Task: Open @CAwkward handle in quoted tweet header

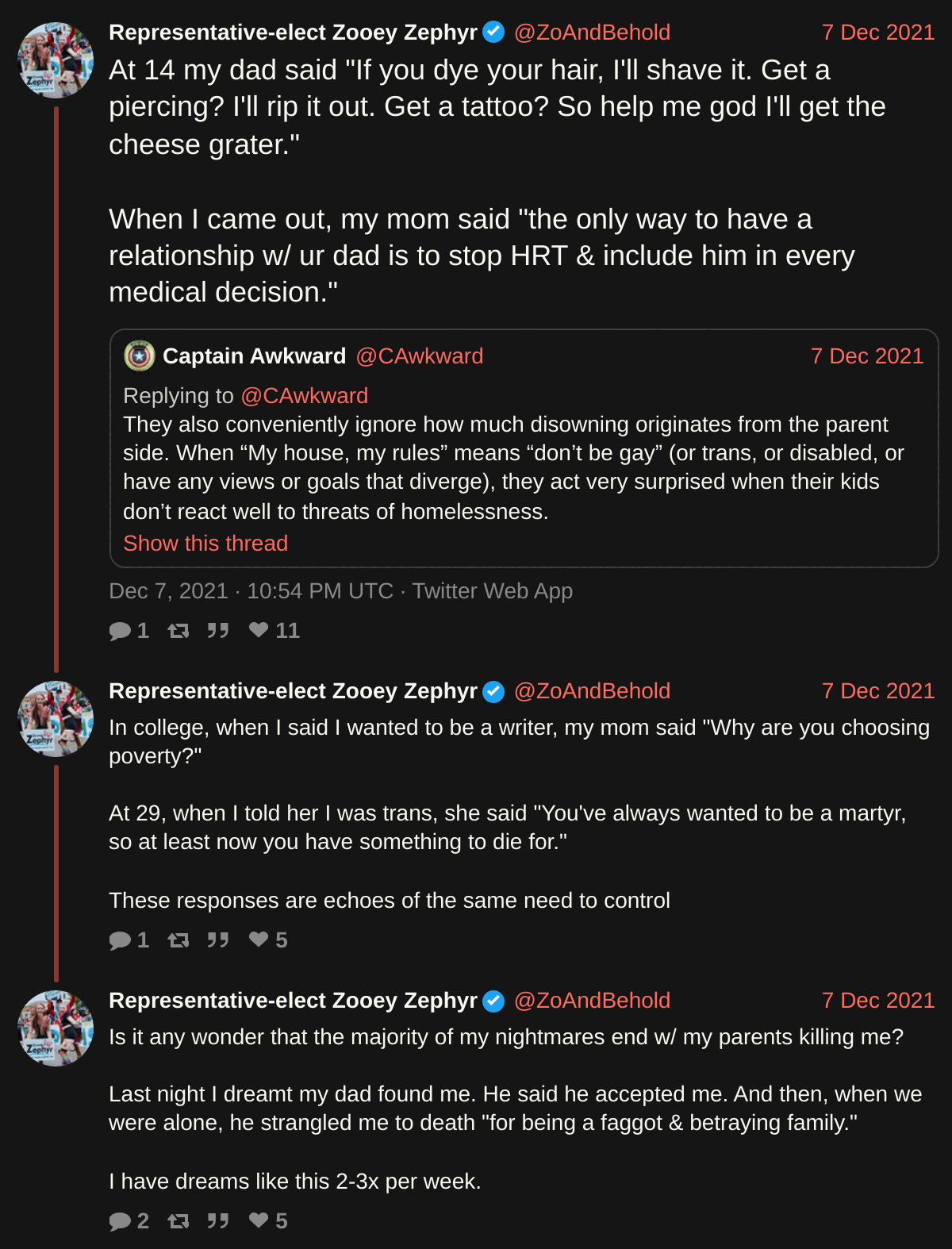Action: [x=419, y=356]
